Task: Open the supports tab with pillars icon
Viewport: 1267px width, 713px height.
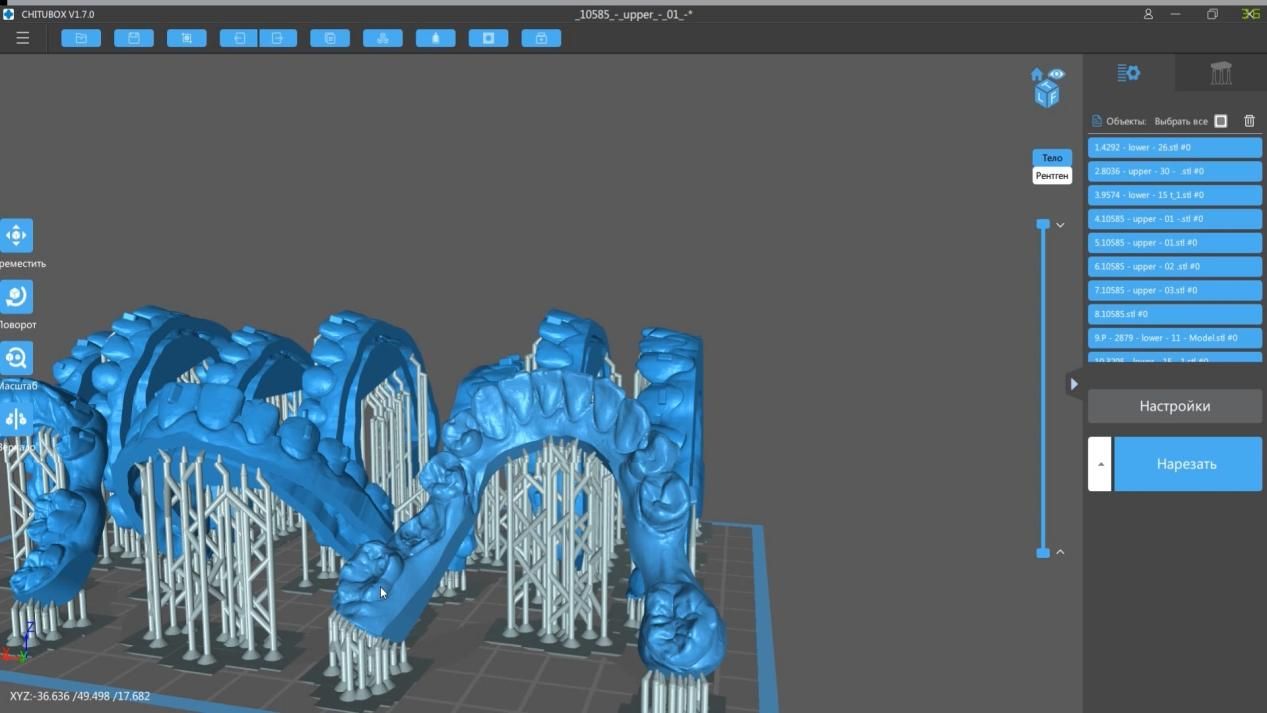Action: click(x=1221, y=73)
